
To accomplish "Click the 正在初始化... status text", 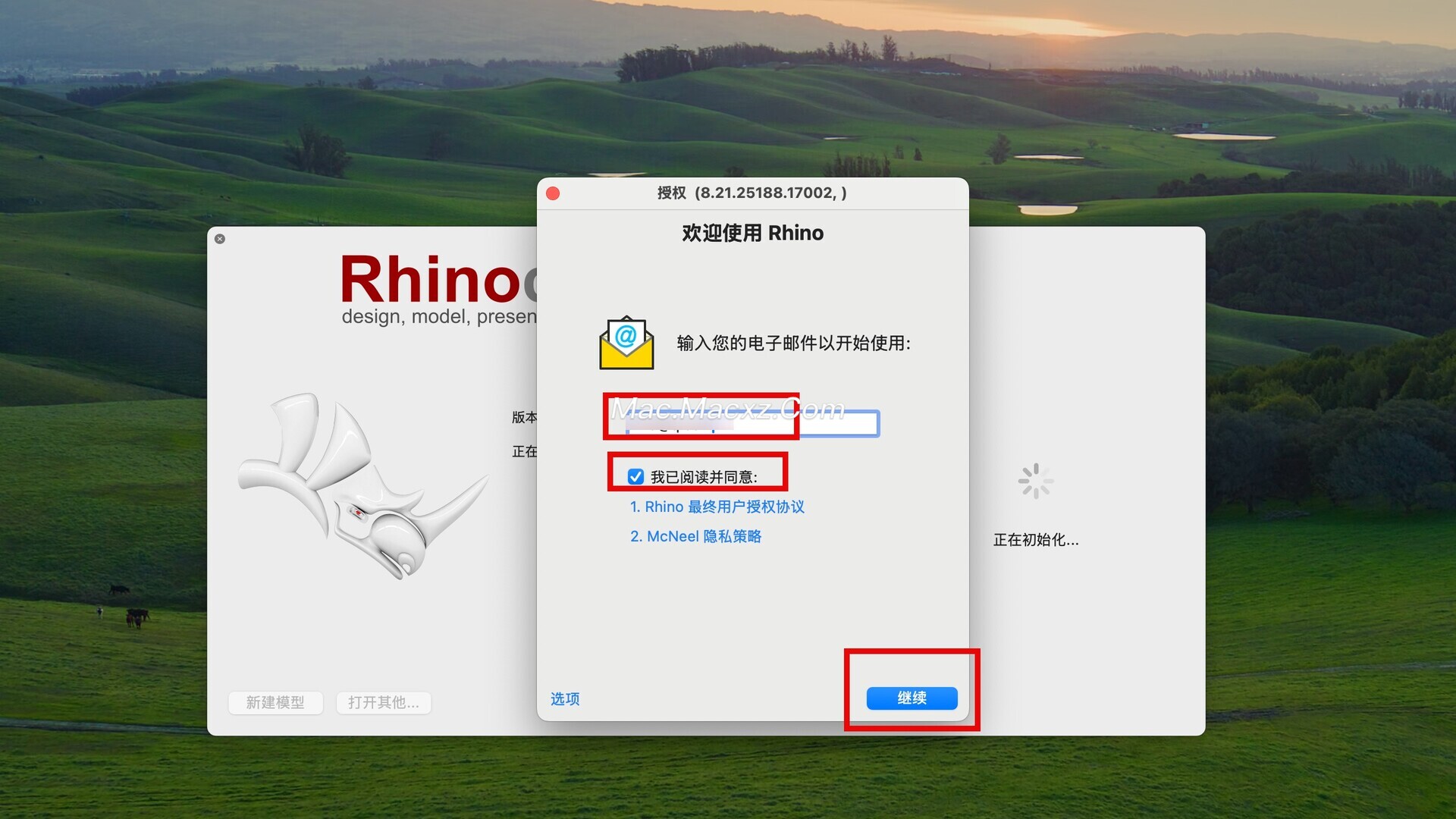I will coord(1036,539).
